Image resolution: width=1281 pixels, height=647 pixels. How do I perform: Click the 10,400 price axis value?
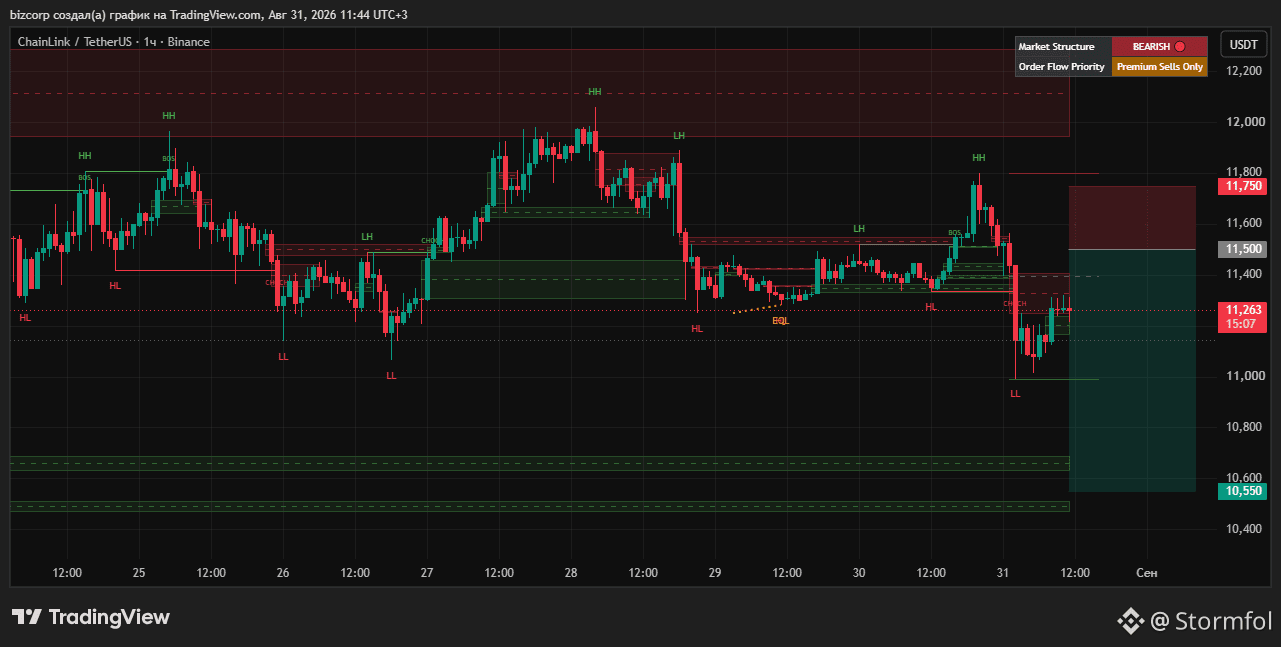coord(1246,529)
